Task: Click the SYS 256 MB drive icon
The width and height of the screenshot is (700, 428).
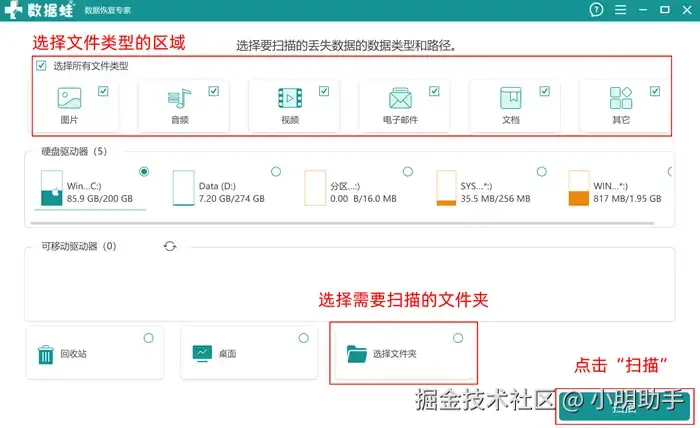Action: pos(446,188)
